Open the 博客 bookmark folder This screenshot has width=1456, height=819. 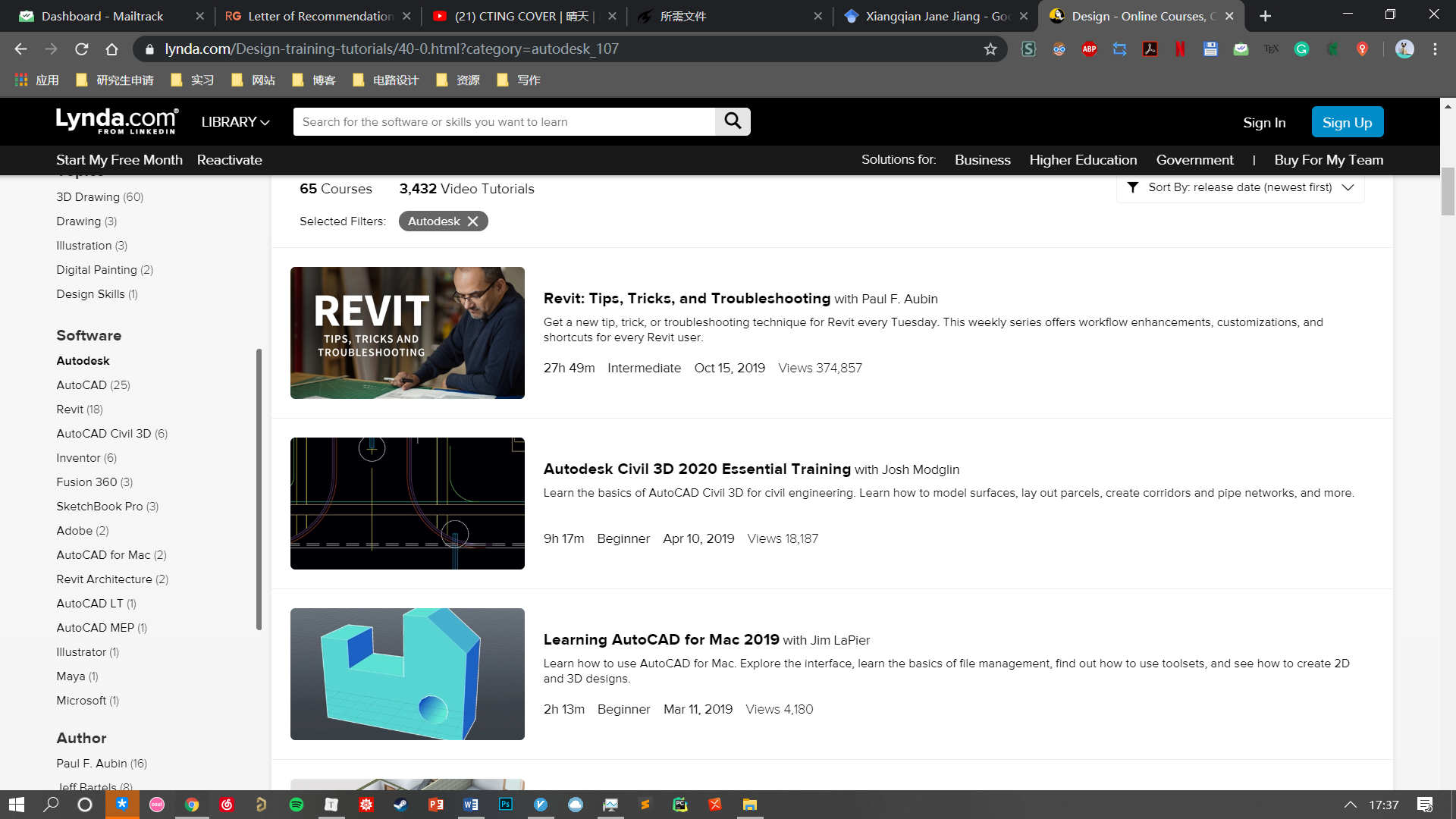(x=314, y=80)
